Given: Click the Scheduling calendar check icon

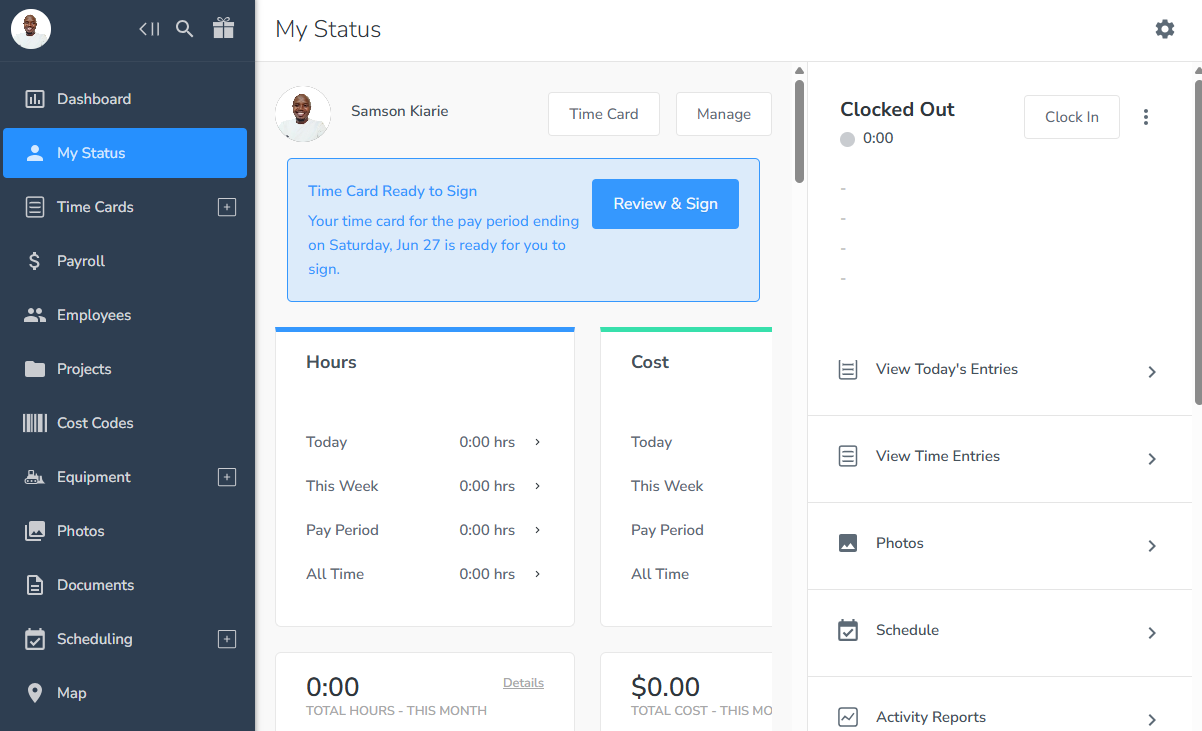Looking at the screenshot, I should [x=35, y=639].
